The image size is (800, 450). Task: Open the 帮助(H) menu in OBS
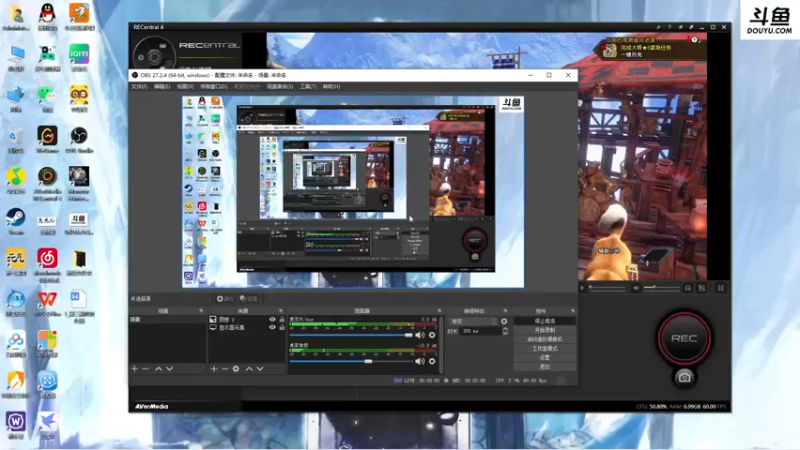[x=331, y=87]
